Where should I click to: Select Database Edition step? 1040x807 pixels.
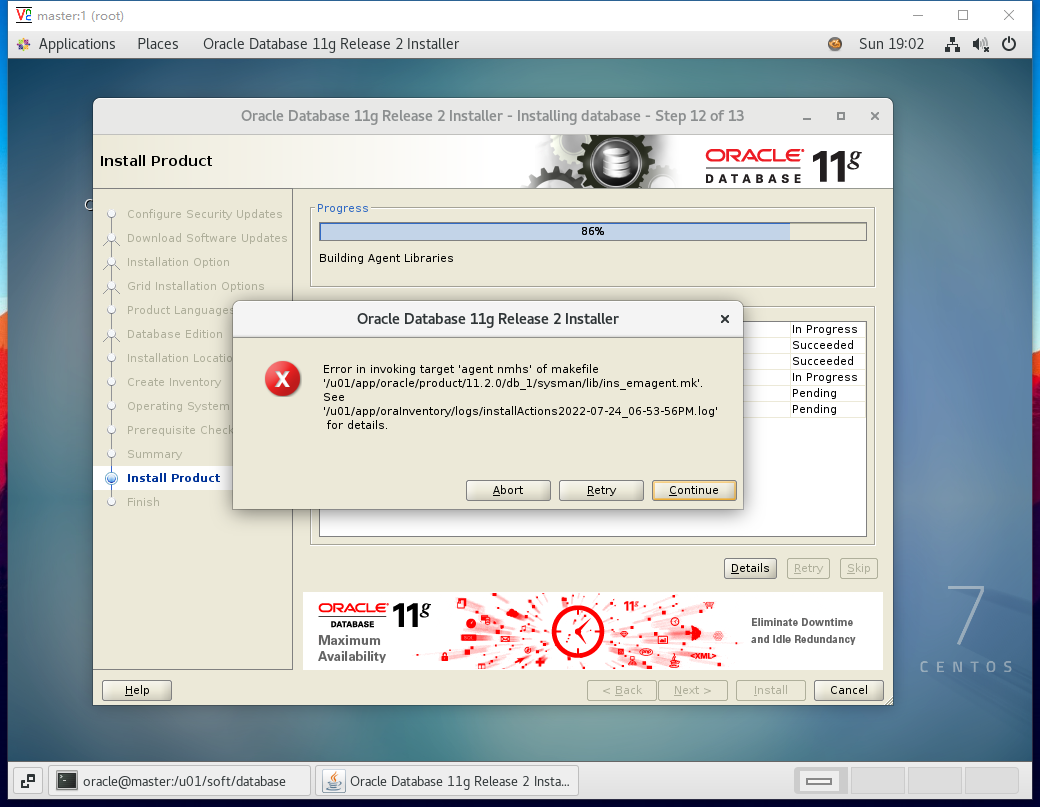pyautogui.click(x=174, y=334)
